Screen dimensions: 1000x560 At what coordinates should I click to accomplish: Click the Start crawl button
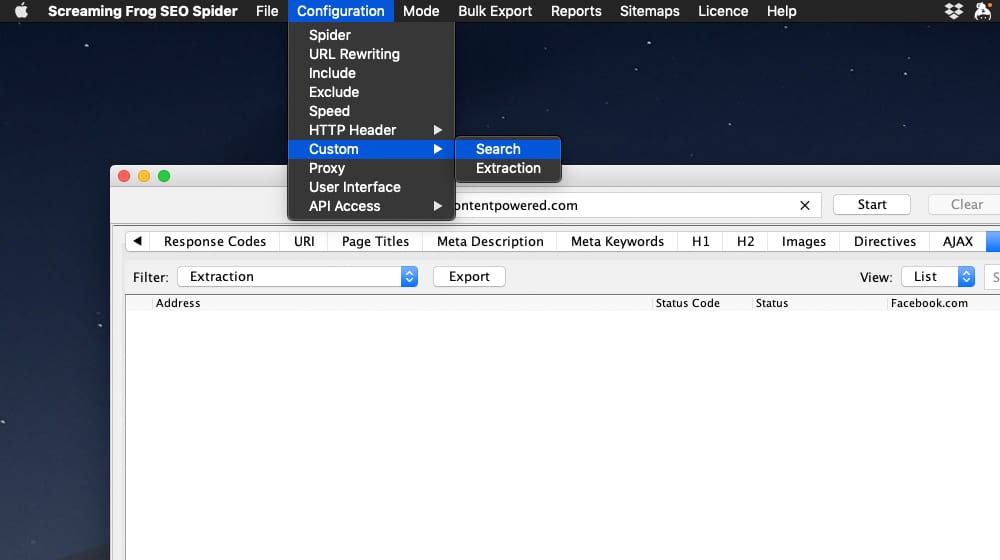click(872, 205)
